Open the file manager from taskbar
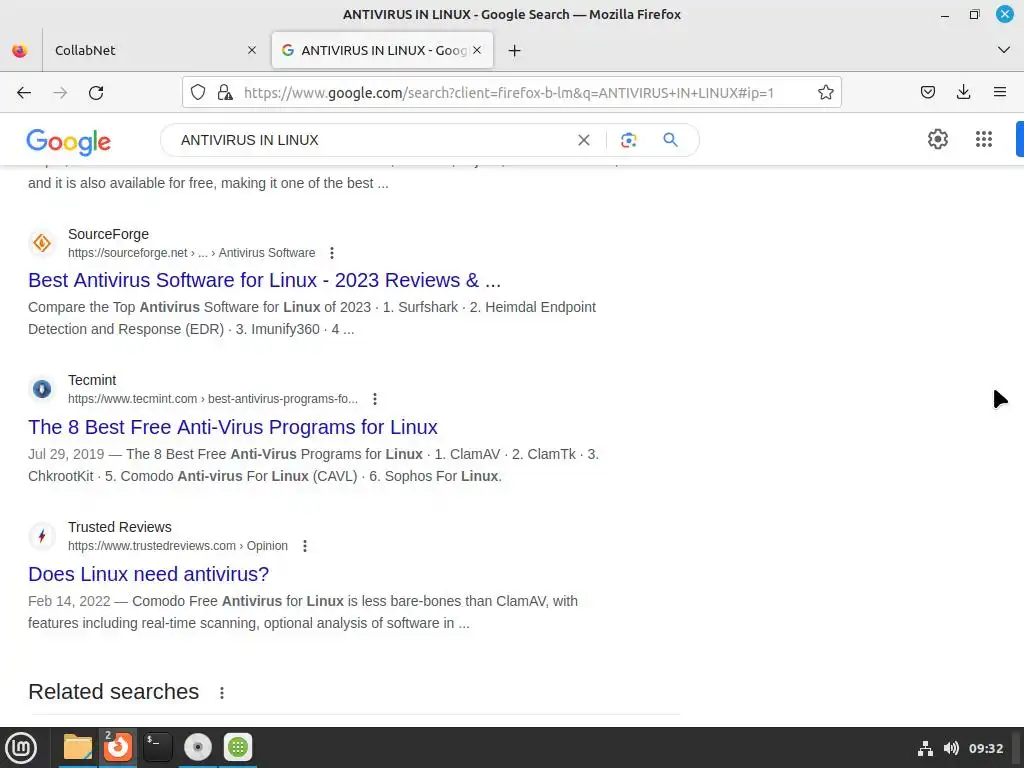 tap(78, 747)
